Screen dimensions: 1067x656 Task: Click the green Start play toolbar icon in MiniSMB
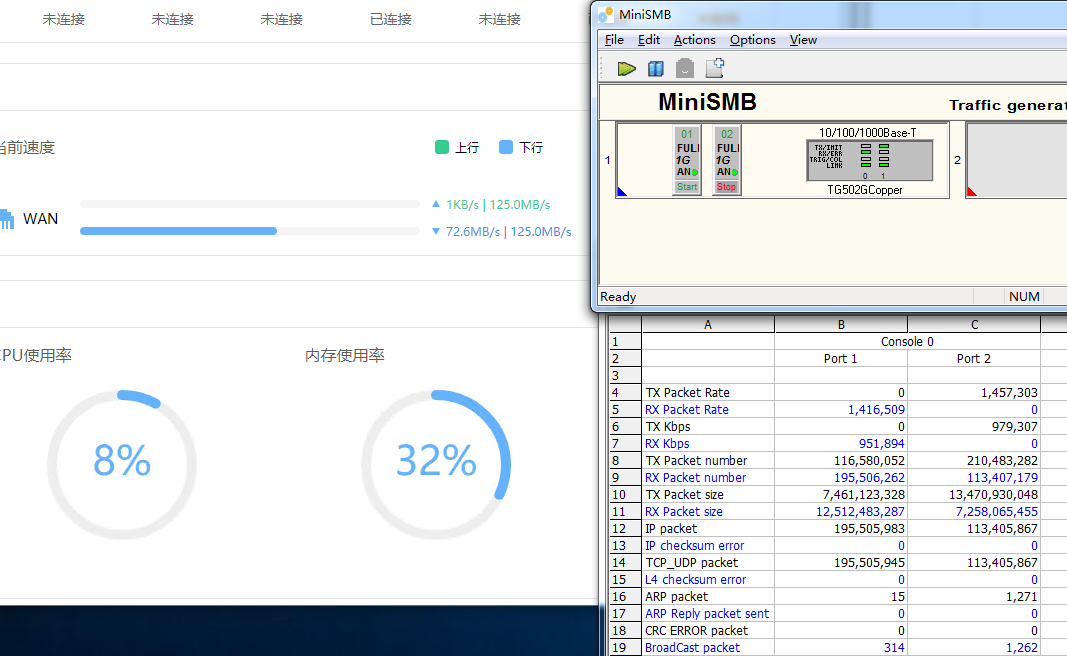point(626,68)
